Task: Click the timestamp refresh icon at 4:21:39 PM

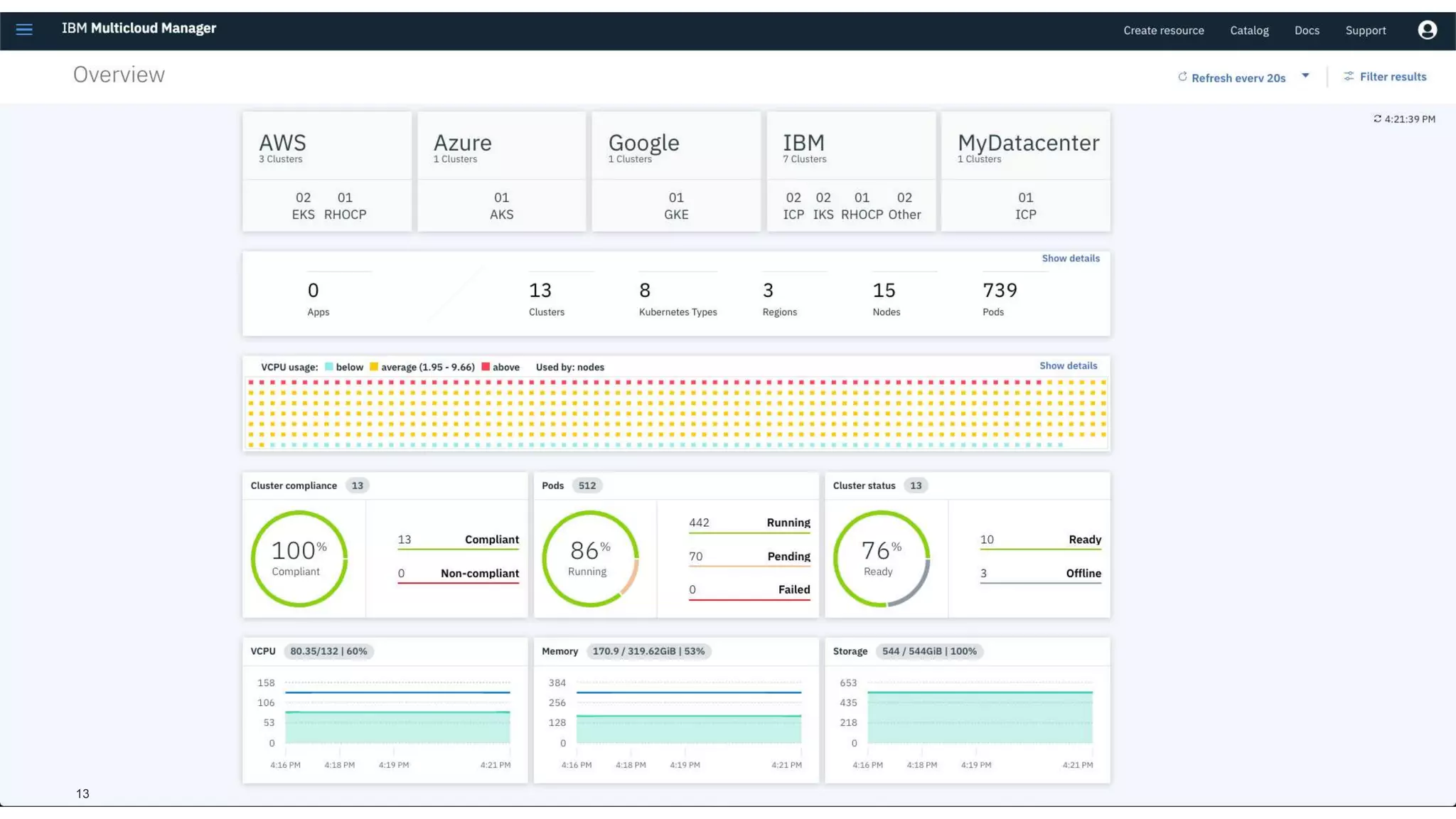Action: 1377,119
